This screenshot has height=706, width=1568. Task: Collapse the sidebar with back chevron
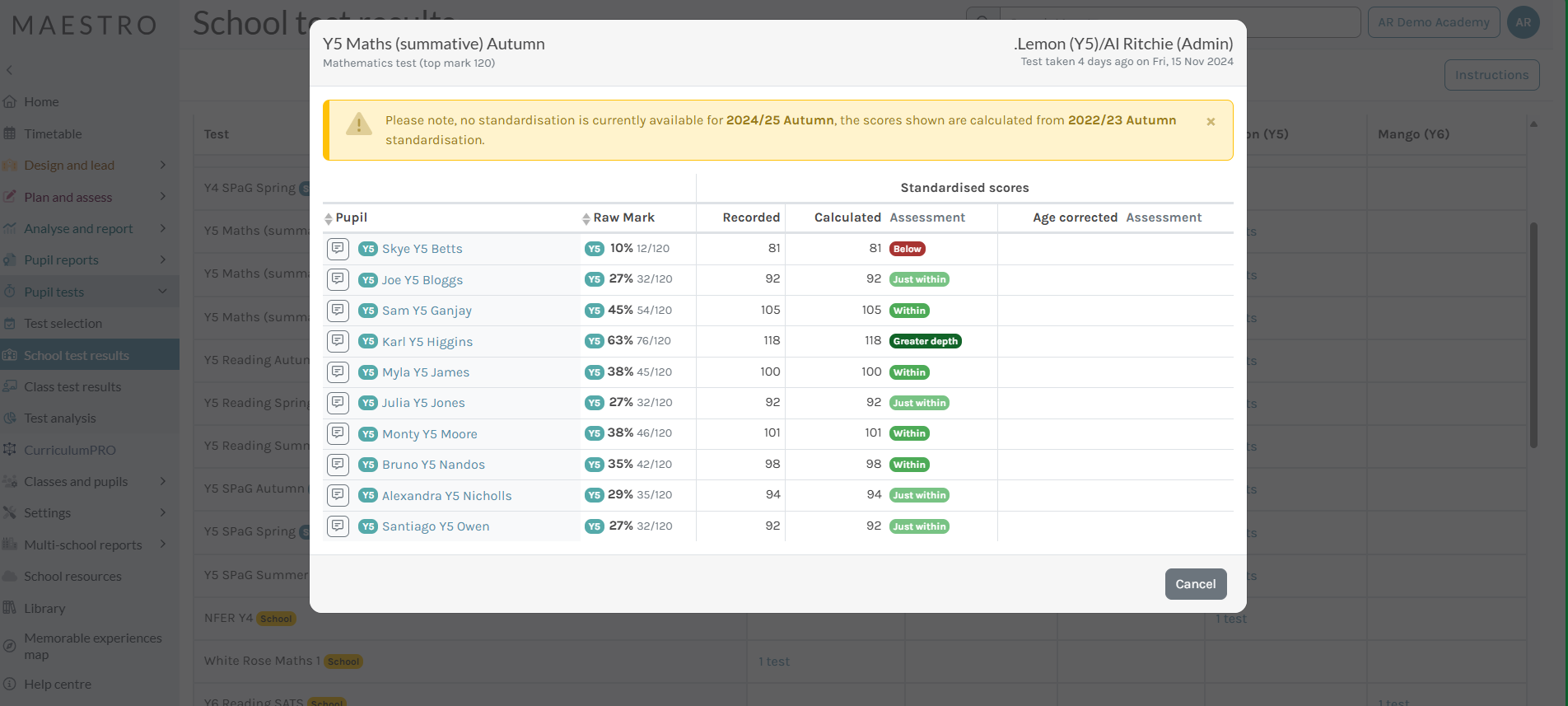point(10,71)
